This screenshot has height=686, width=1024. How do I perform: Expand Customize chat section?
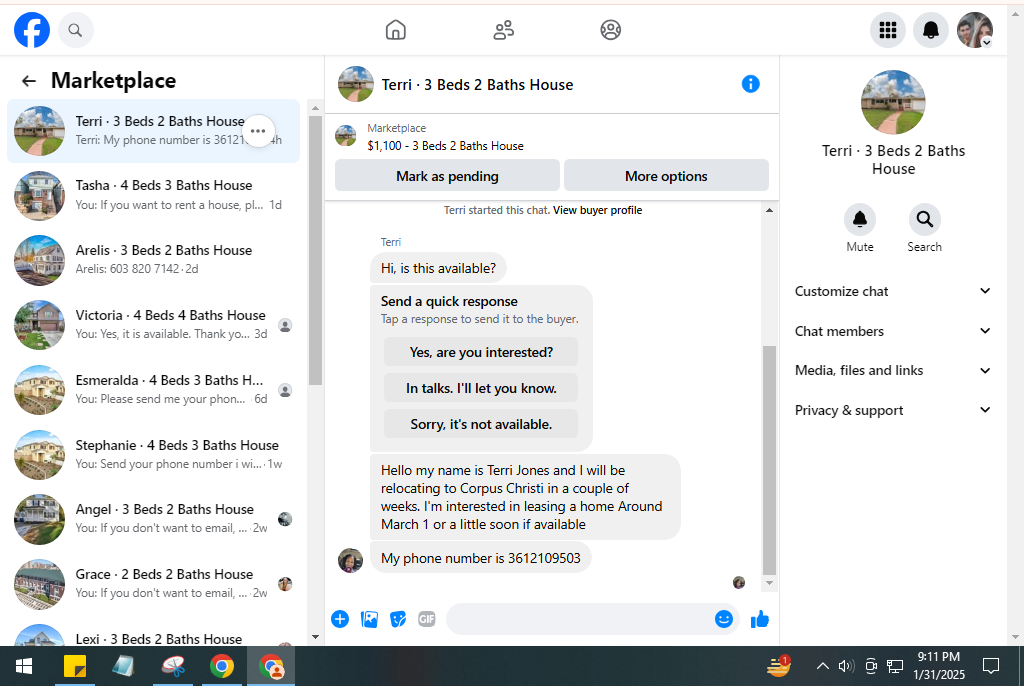click(893, 291)
